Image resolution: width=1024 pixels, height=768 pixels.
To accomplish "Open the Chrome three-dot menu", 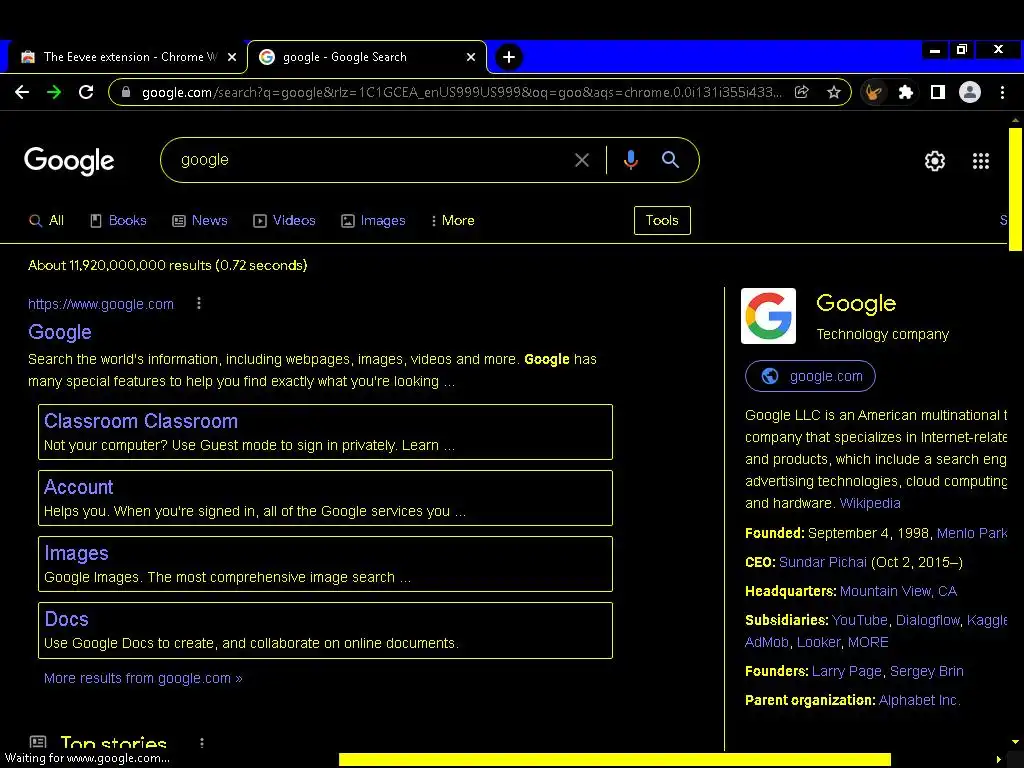I will tap(1002, 92).
